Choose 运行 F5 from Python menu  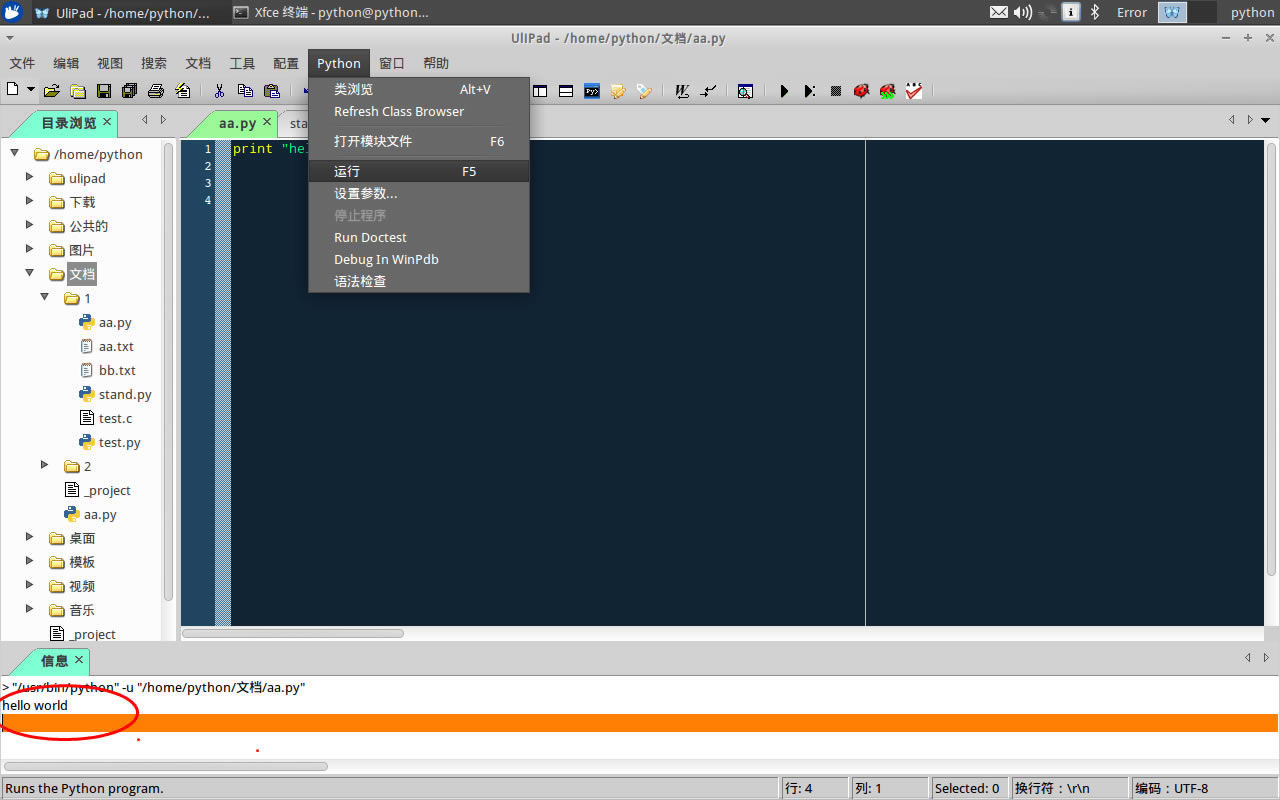419,171
